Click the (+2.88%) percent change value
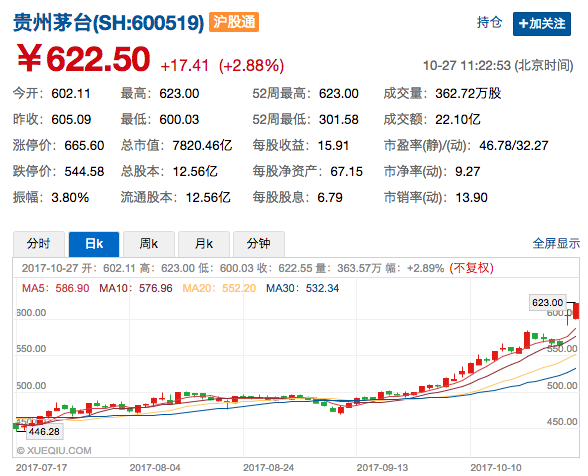 click(x=252, y=66)
